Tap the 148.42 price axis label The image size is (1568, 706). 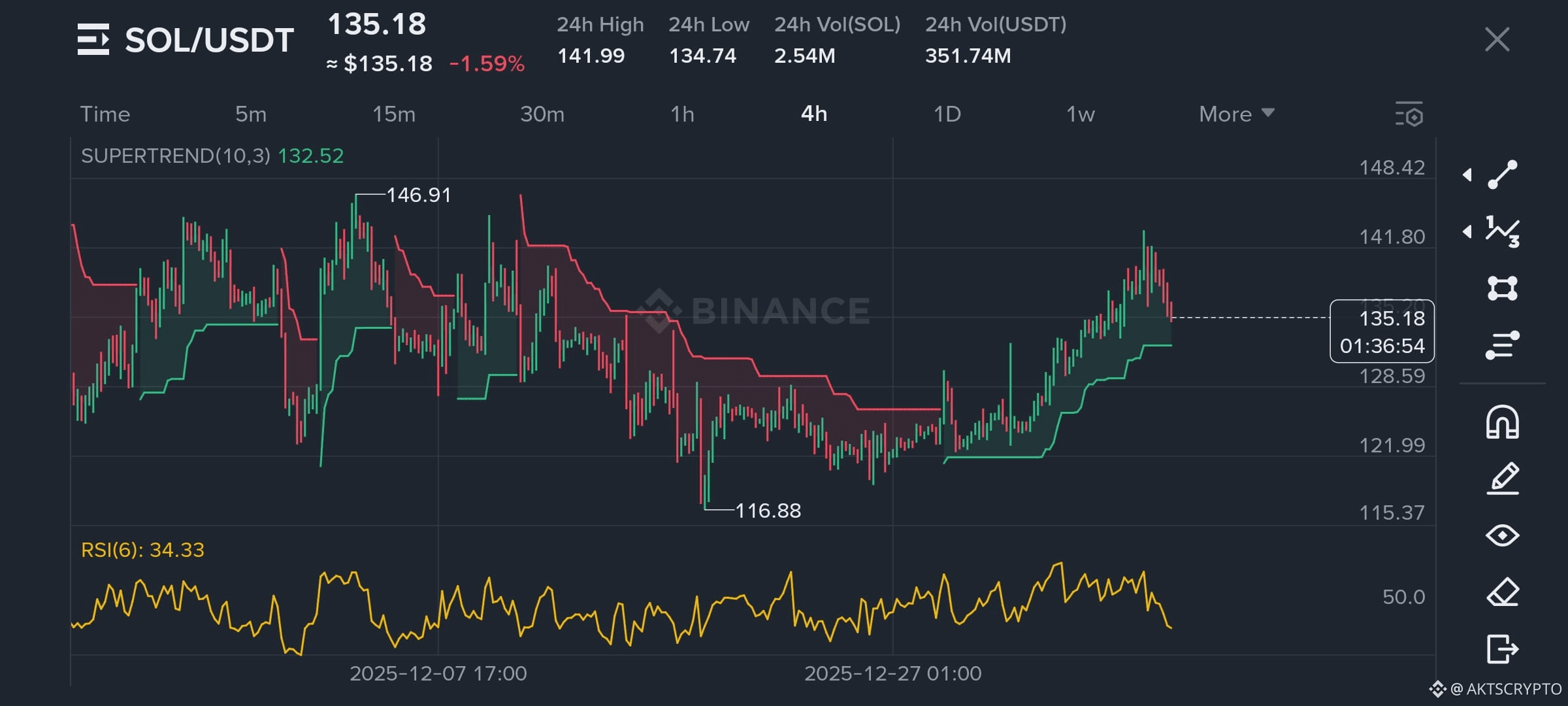pyautogui.click(x=1392, y=167)
